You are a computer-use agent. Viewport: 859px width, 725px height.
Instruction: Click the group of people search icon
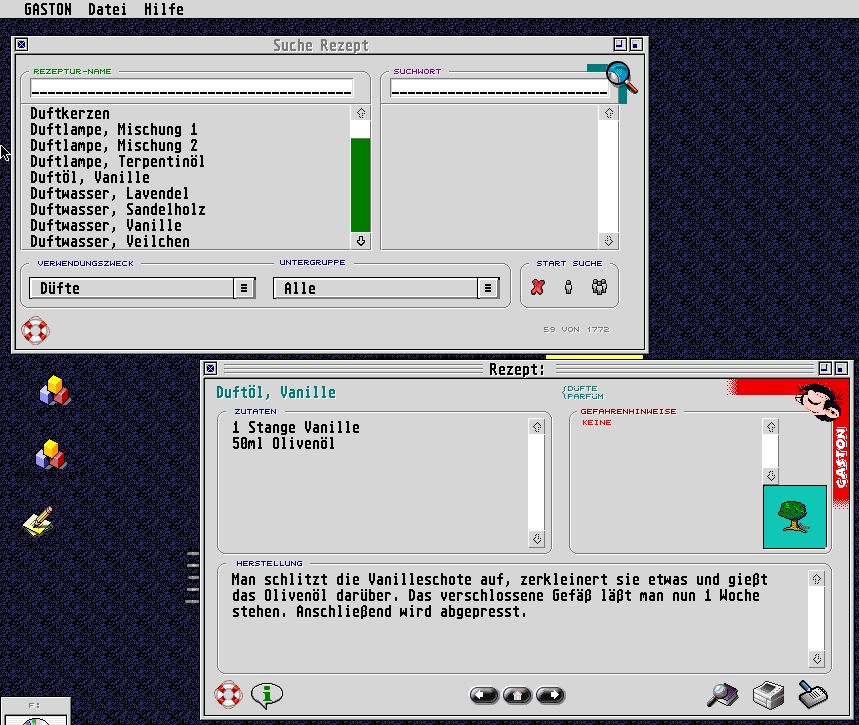[599, 287]
